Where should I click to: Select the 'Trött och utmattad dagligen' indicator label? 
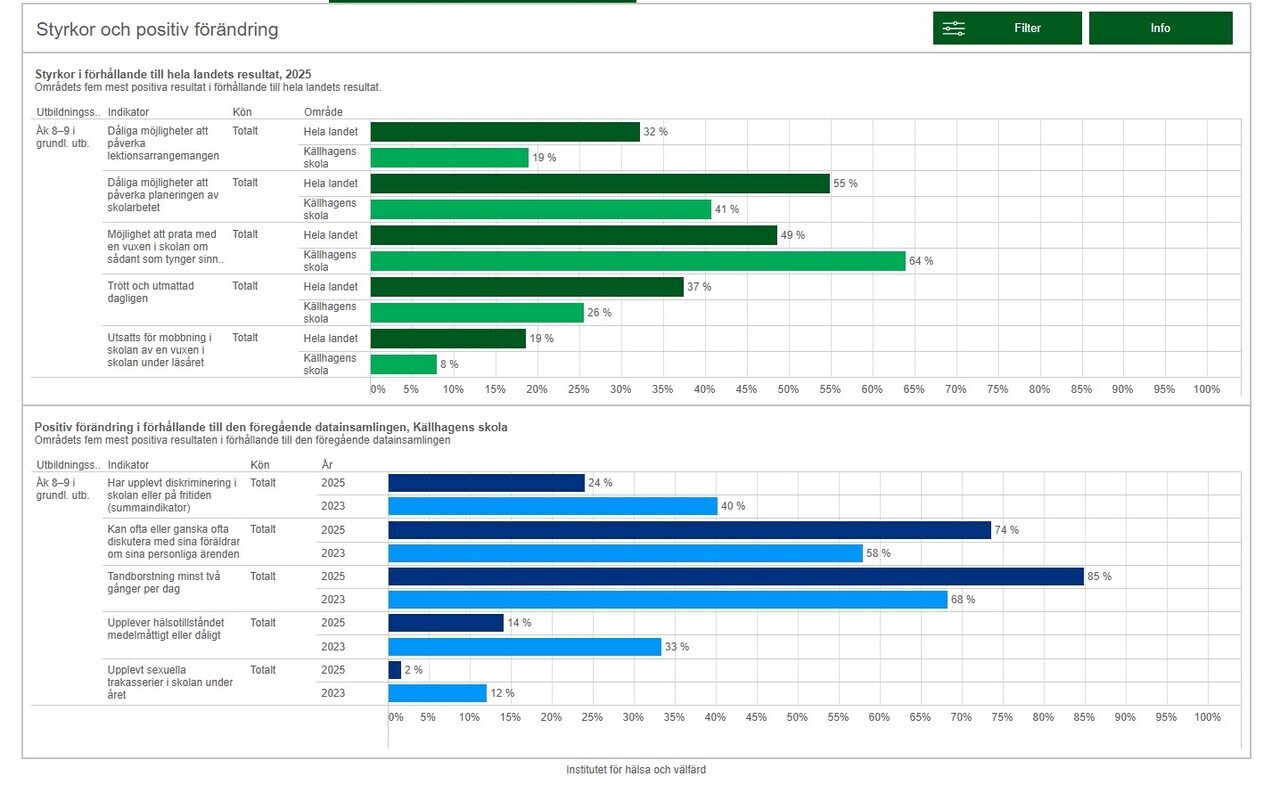(x=150, y=292)
